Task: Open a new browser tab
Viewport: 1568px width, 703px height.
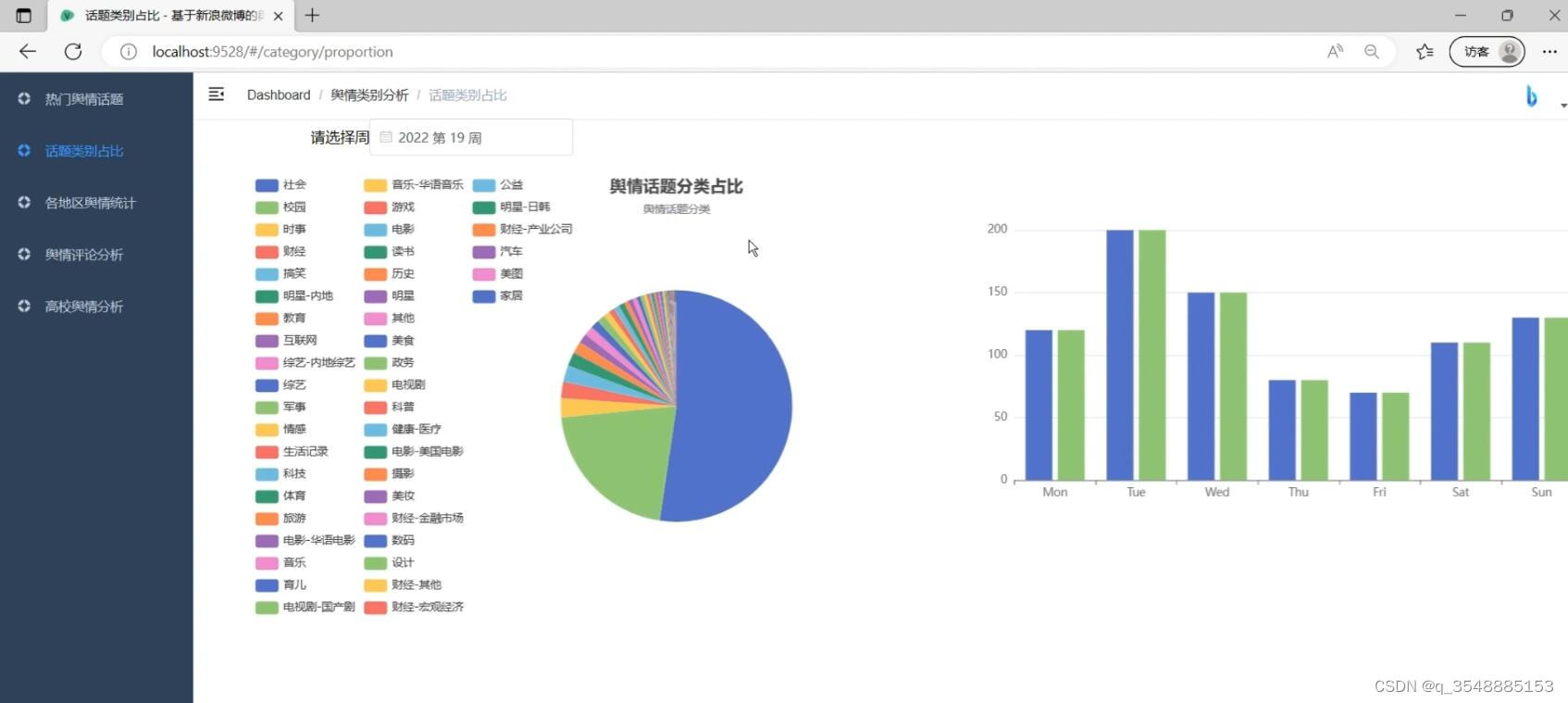Action: pyautogui.click(x=312, y=15)
